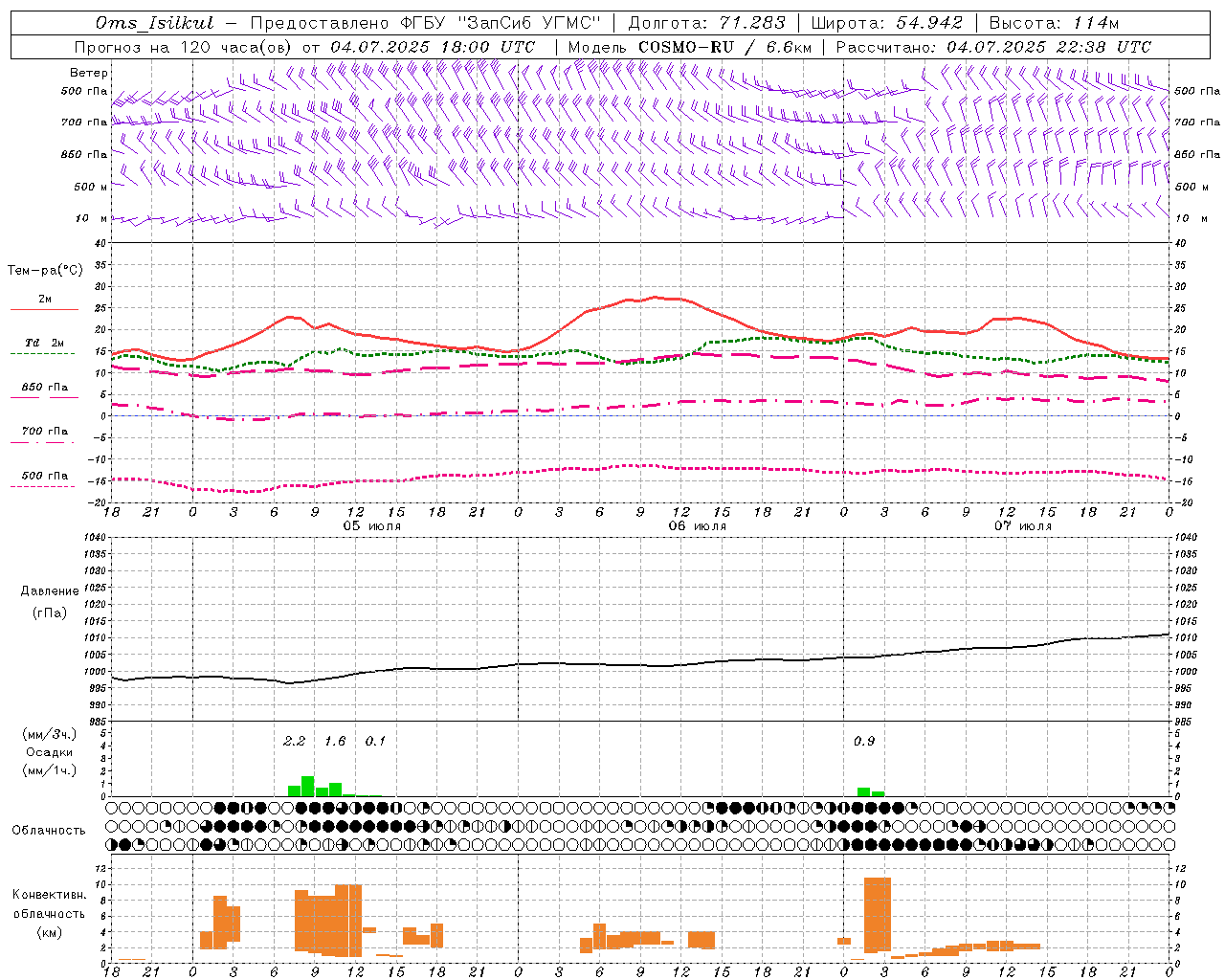1225x980 pixels.
Task: Click the "(мм/1ч.)" precipitation unit label
Action: point(50,770)
